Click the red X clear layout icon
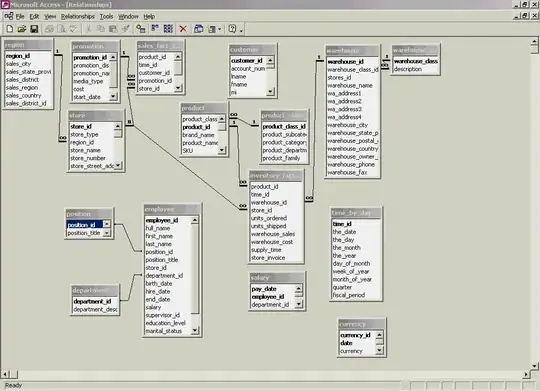This screenshot has width=540, height=391. pos(183,29)
